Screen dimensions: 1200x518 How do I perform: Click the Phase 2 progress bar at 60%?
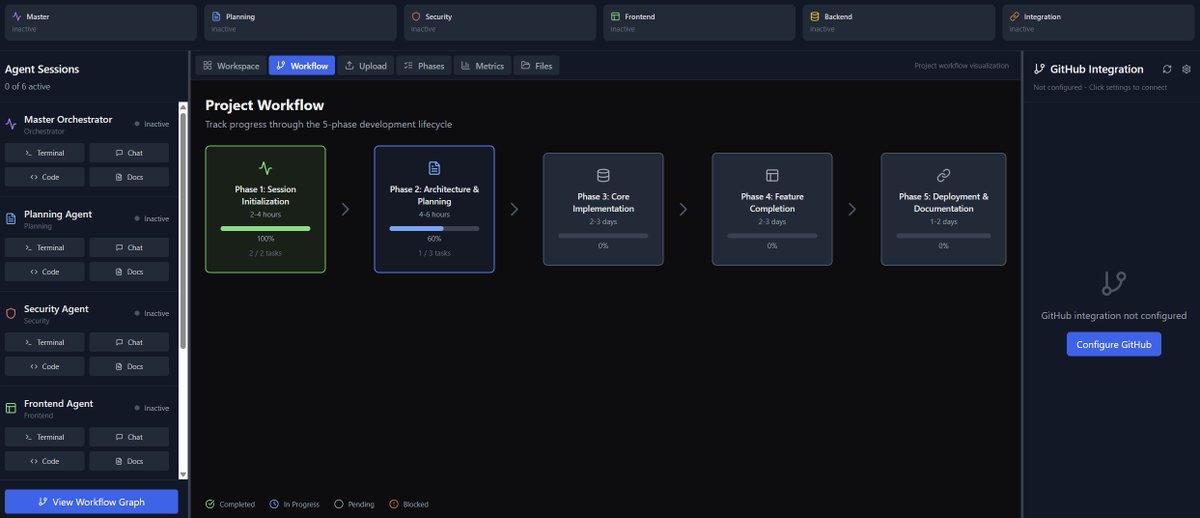coord(434,228)
